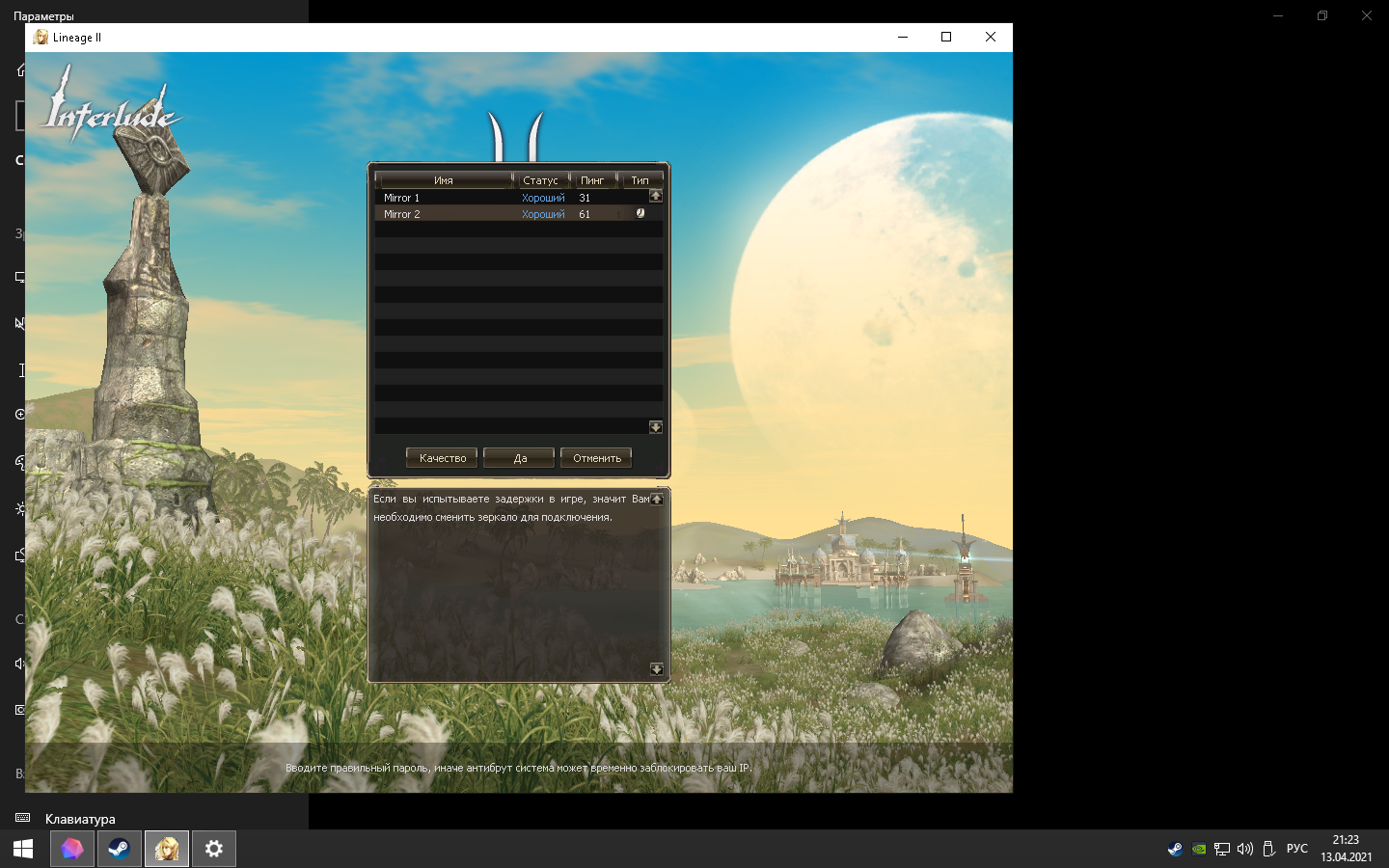Click ping value 61 for Mirror 2
1389x868 pixels.
tap(585, 214)
